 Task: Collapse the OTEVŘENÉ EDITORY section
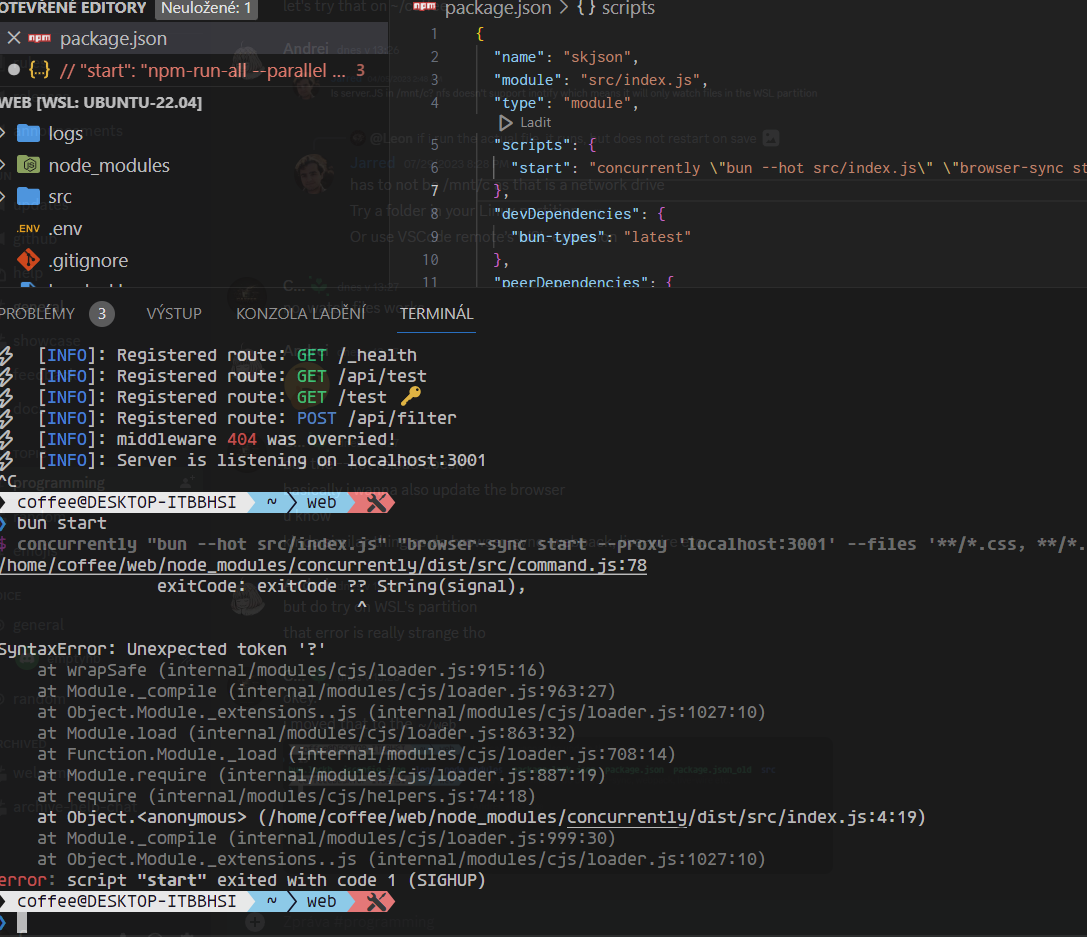coord(72,7)
